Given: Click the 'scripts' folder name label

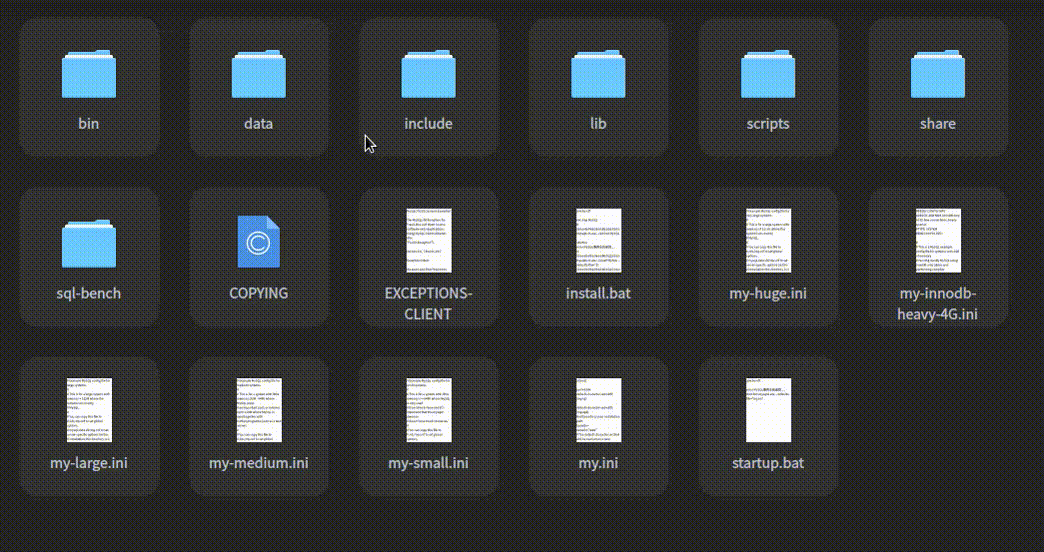Looking at the screenshot, I should click(x=768, y=124).
